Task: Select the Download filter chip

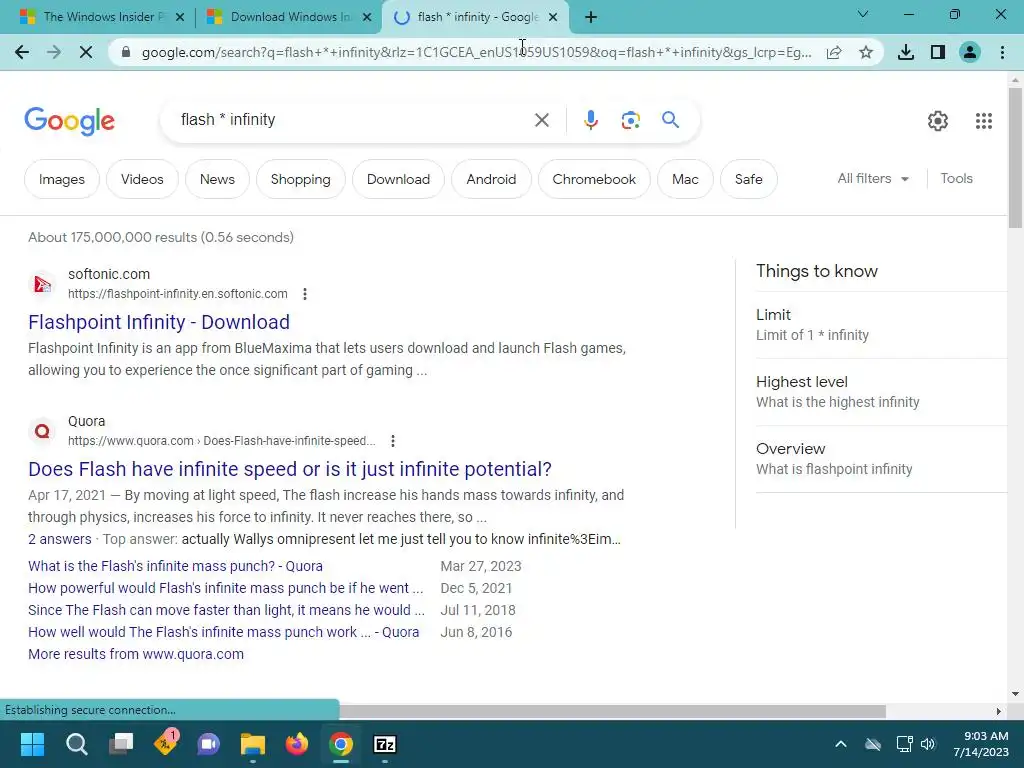Action: (x=398, y=179)
